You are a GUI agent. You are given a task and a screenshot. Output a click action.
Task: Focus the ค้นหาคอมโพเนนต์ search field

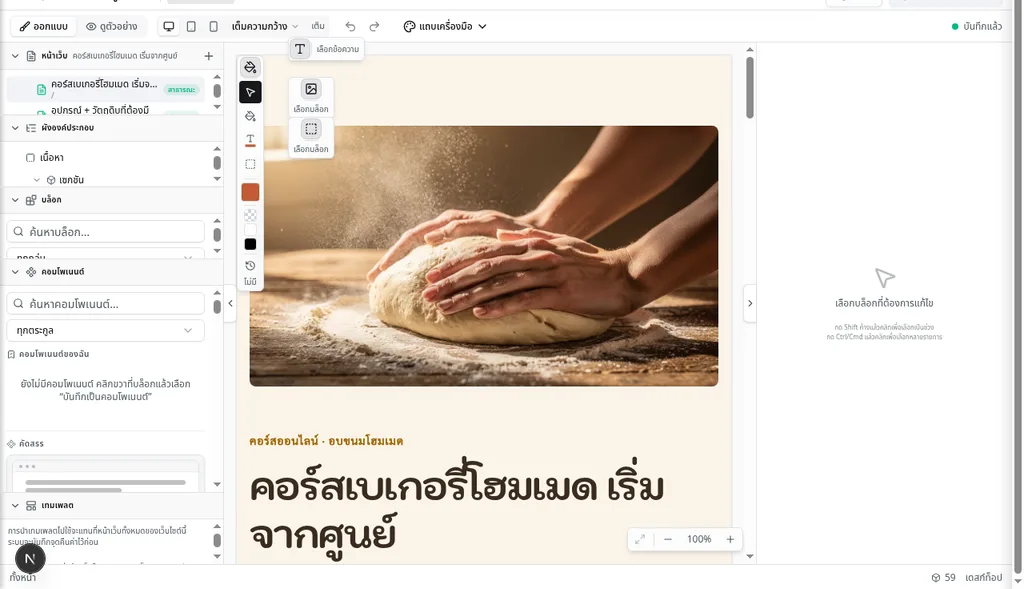point(106,304)
